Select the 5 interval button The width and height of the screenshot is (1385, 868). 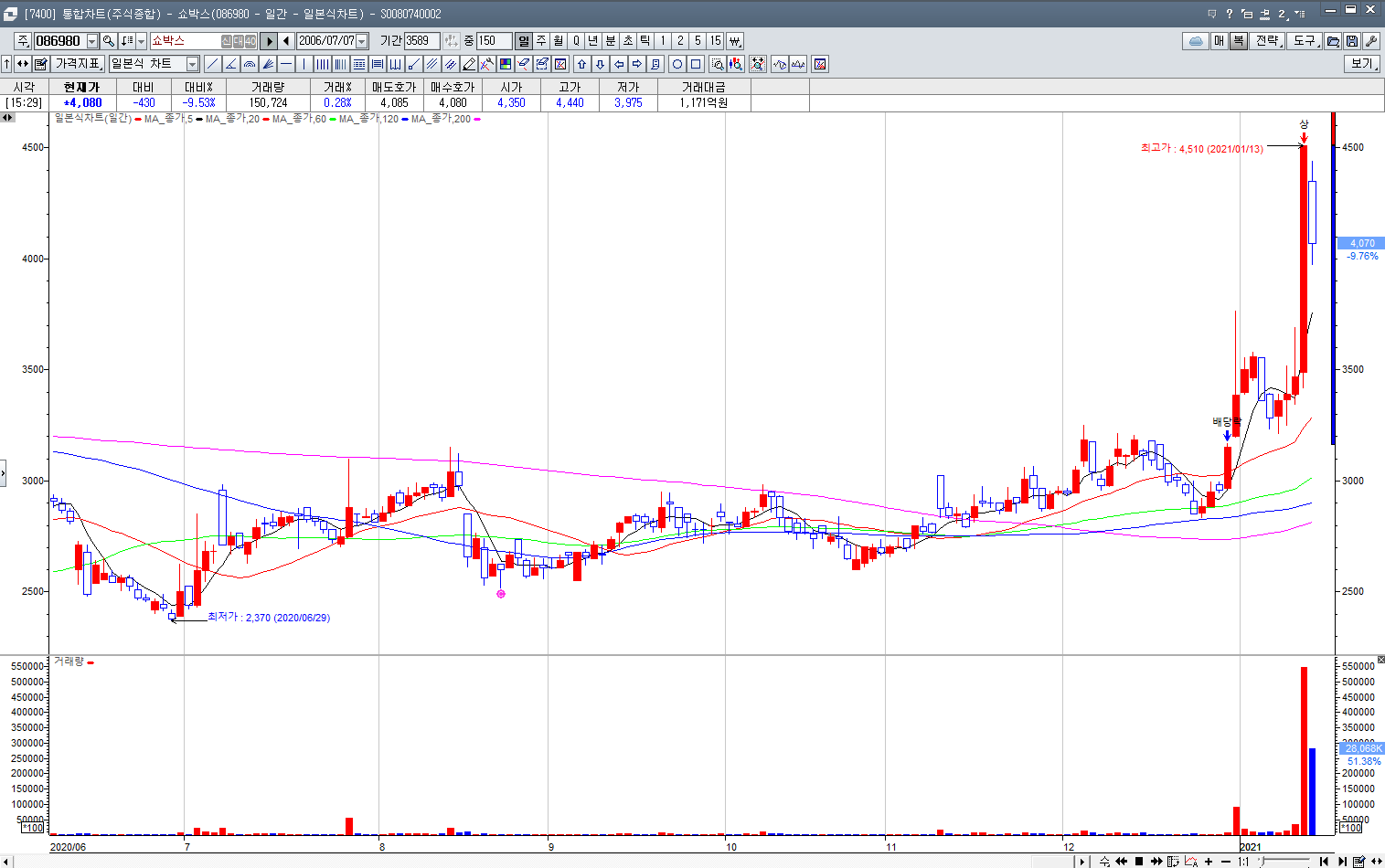tap(698, 41)
